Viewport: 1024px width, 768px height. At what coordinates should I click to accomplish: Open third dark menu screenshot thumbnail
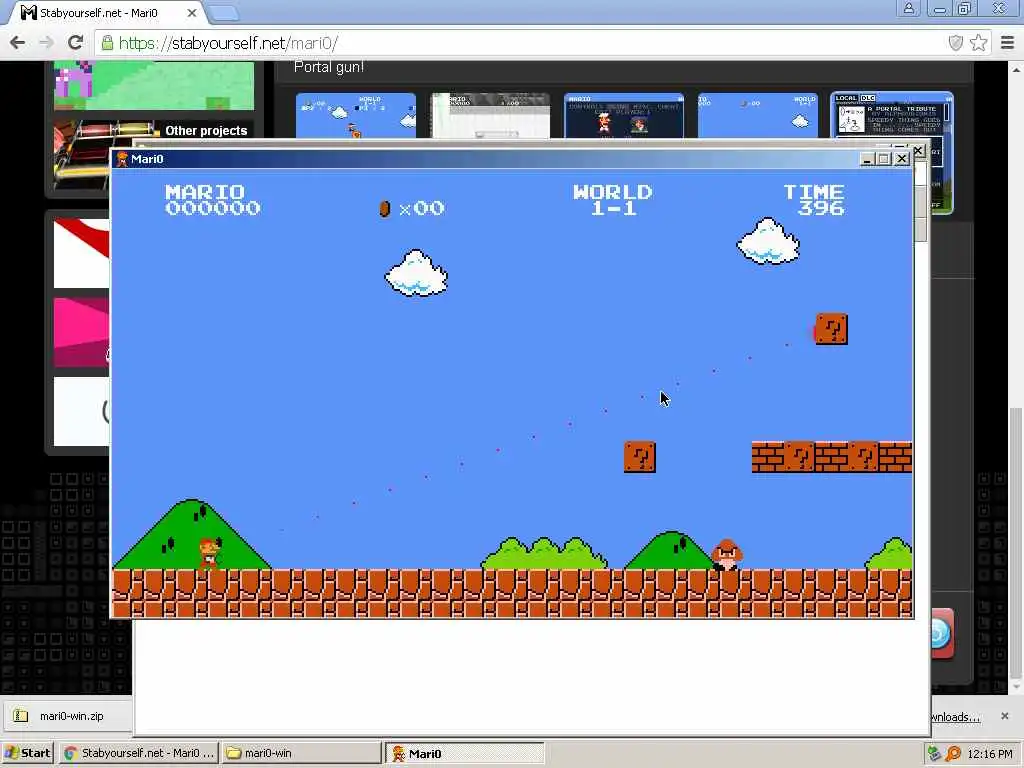[624, 116]
